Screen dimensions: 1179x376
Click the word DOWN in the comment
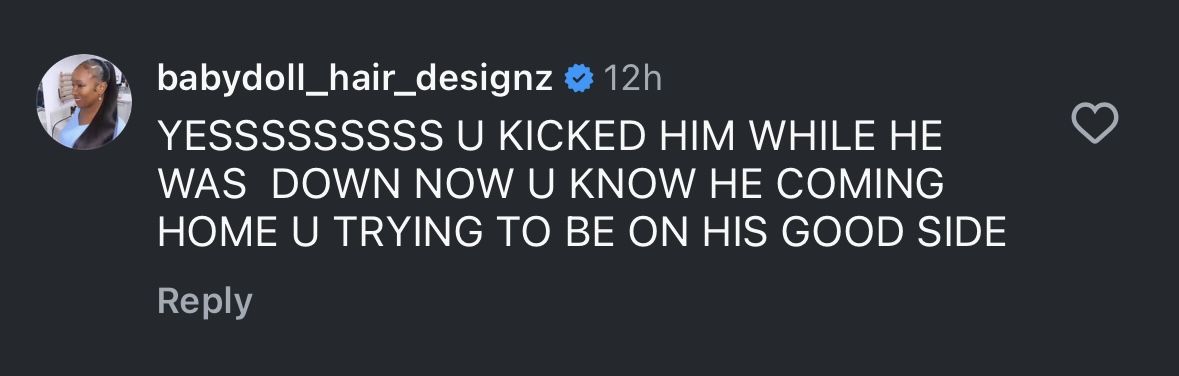click(x=338, y=184)
